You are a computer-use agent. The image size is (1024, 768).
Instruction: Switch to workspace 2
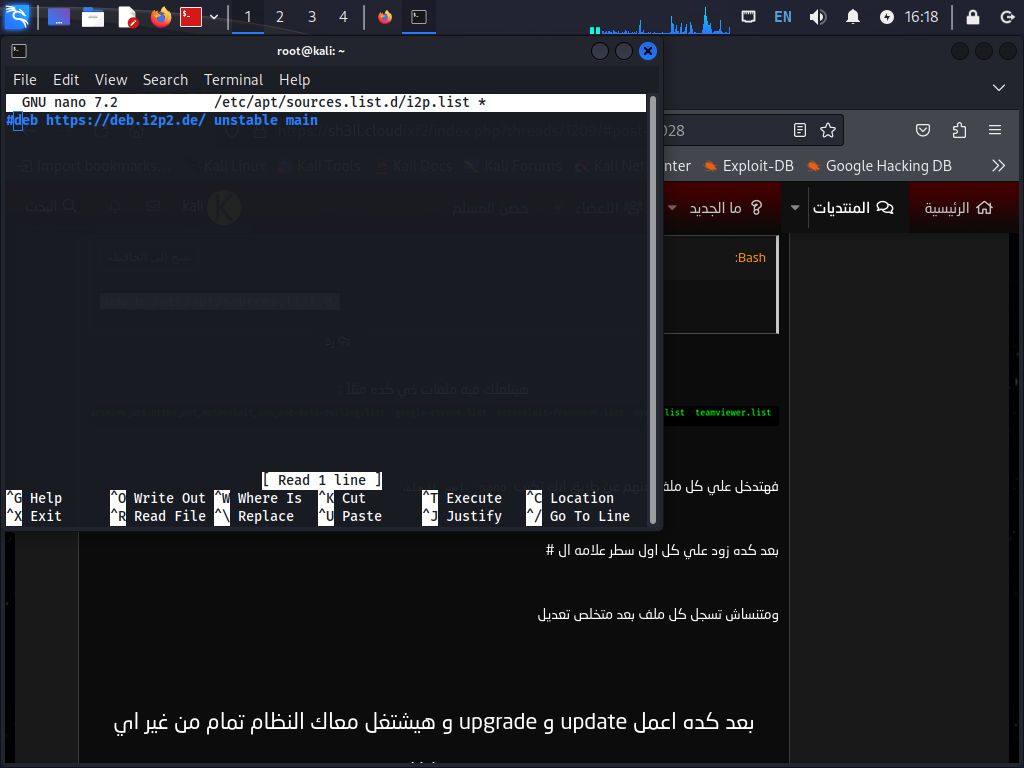[280, 17]
